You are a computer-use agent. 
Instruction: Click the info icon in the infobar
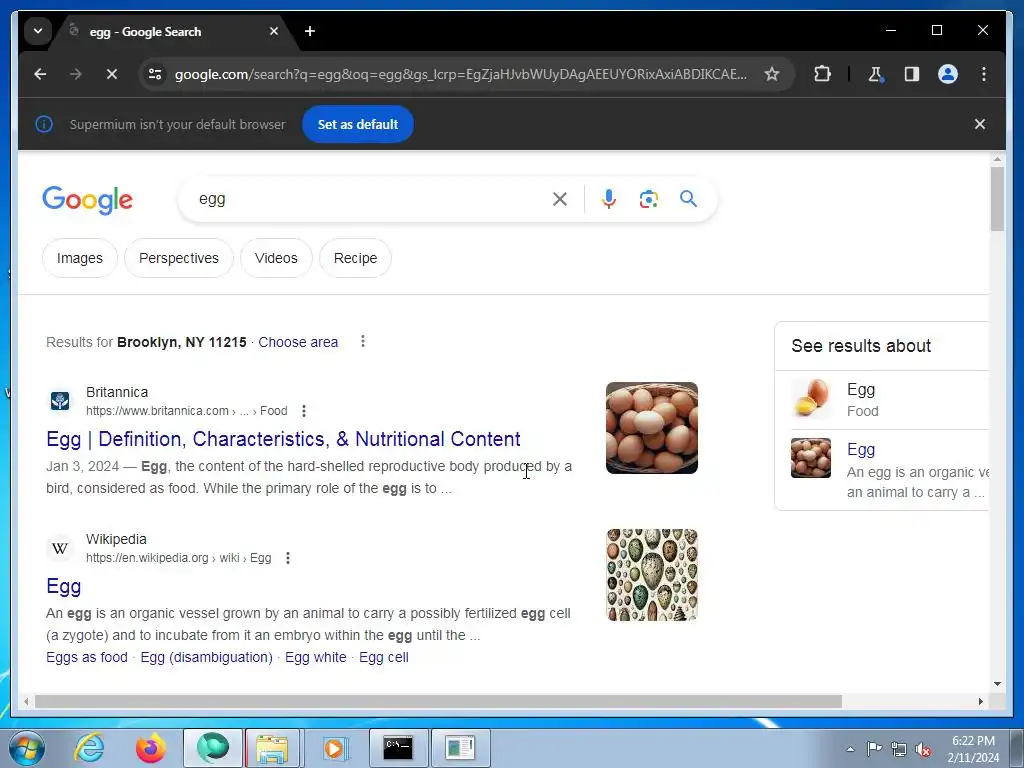[44, 124]
